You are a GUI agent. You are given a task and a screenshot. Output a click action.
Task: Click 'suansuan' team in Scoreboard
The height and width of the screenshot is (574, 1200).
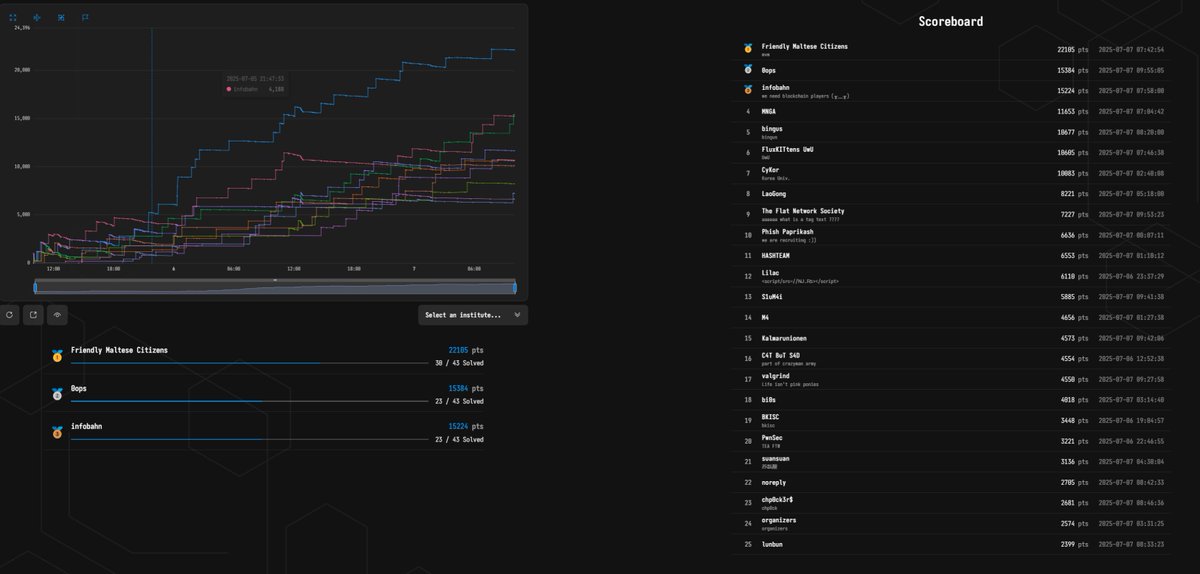pyautogui.click(x=776, y=458)
